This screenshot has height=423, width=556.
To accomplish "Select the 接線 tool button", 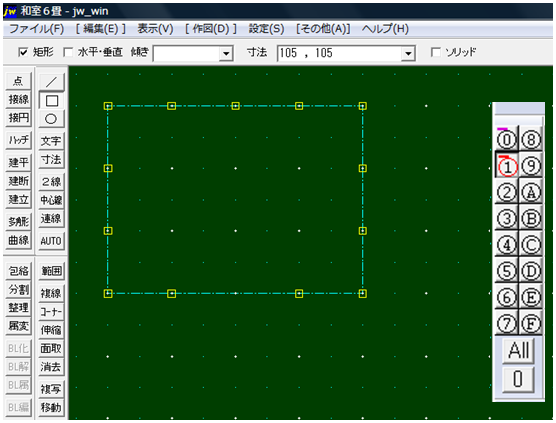I will [x=18, y=99].
